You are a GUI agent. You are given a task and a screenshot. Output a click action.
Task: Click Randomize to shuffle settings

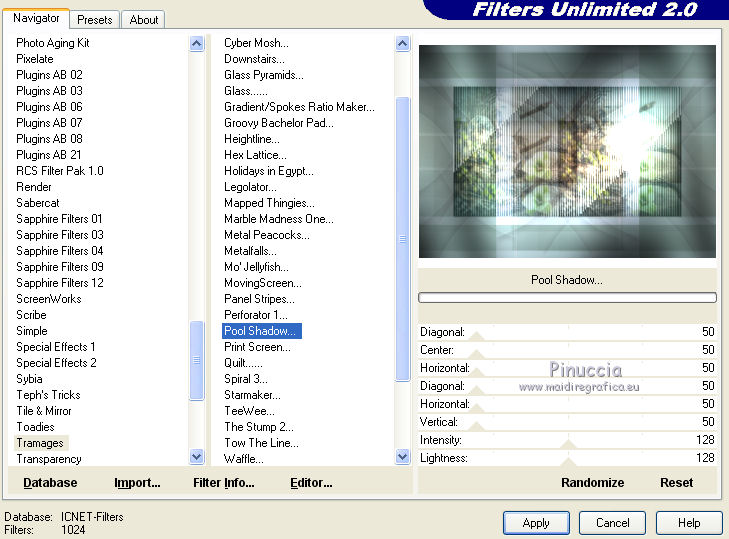click(592, 483)
